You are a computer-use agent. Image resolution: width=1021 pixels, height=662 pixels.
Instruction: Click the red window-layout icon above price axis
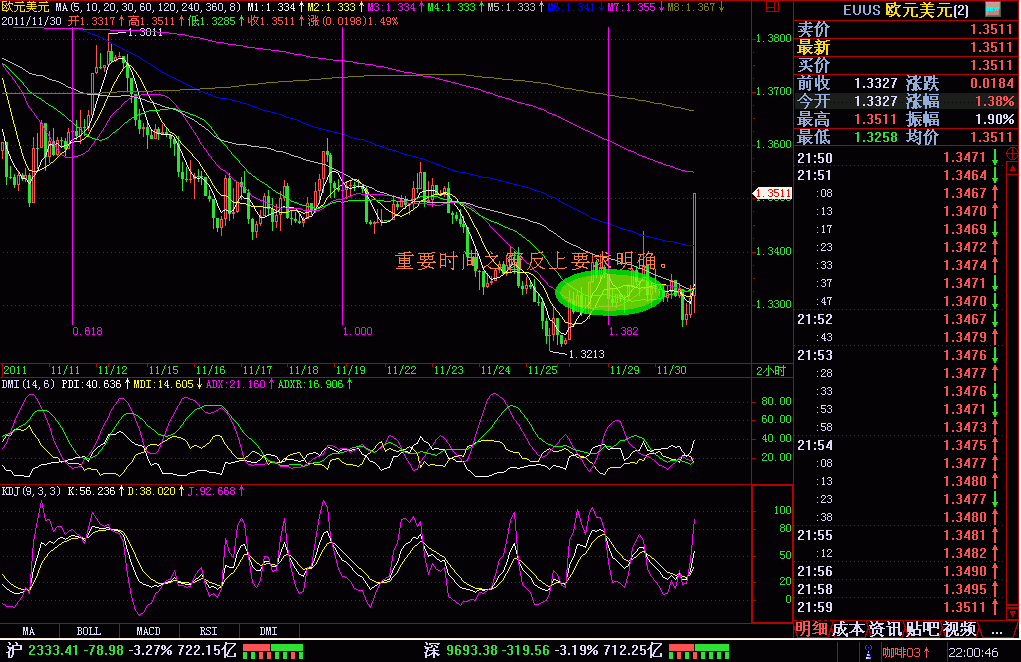(772, 7)
